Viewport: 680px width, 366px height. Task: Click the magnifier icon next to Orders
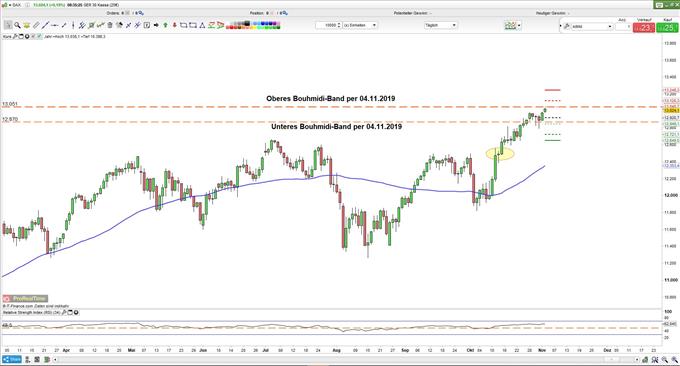[x=141, y=13]
